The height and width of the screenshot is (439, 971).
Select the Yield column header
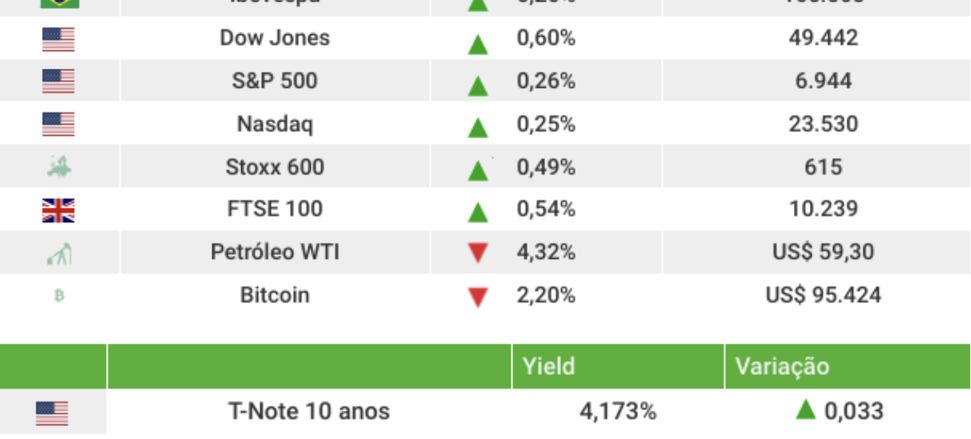(x=549, y=367)
